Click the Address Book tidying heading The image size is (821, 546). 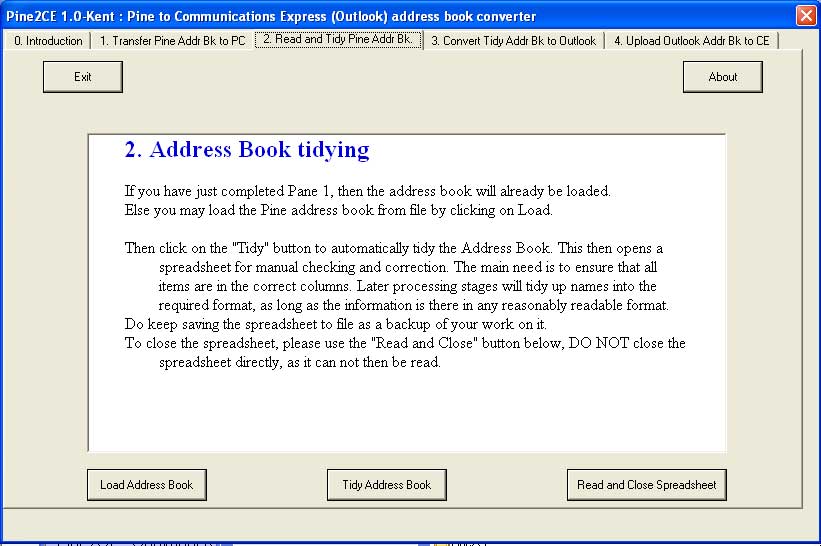click(x=247, y=150)
